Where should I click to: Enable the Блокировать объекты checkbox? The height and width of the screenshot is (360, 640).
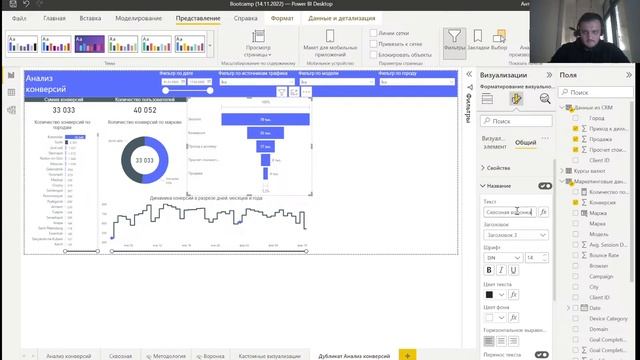pyautogui.click(x=373, y=55)
